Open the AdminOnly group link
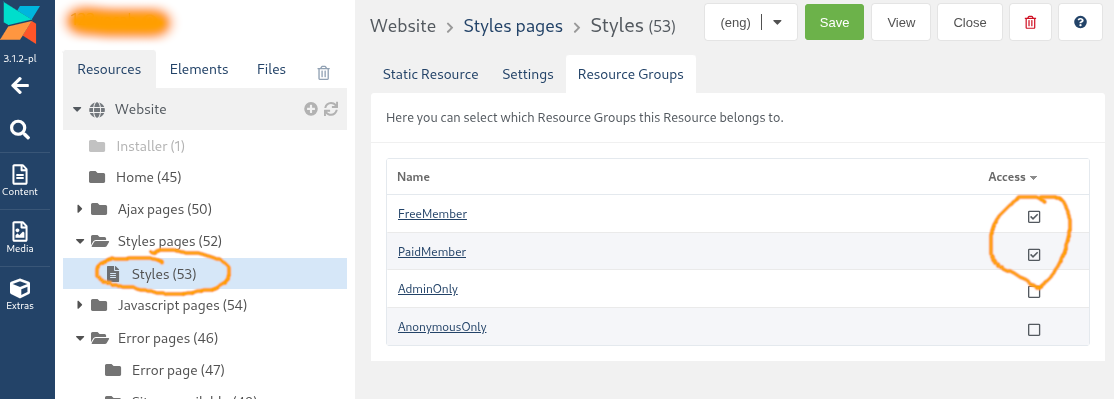Screen dimensions: 1114x399 tap(428, 289)
